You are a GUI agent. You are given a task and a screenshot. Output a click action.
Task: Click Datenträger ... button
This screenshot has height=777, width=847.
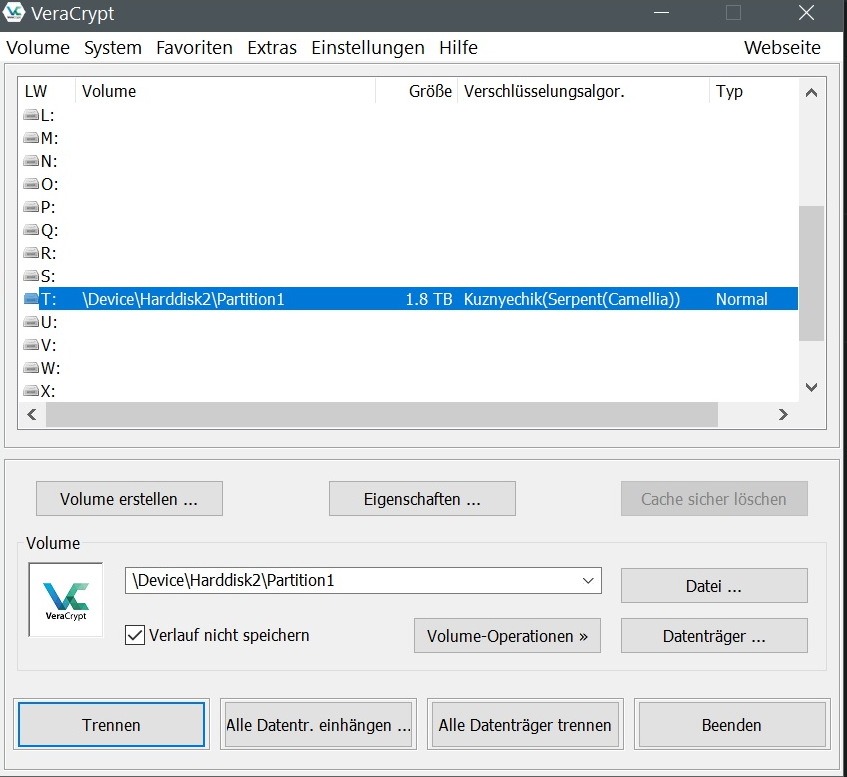(x=714, y=636)
